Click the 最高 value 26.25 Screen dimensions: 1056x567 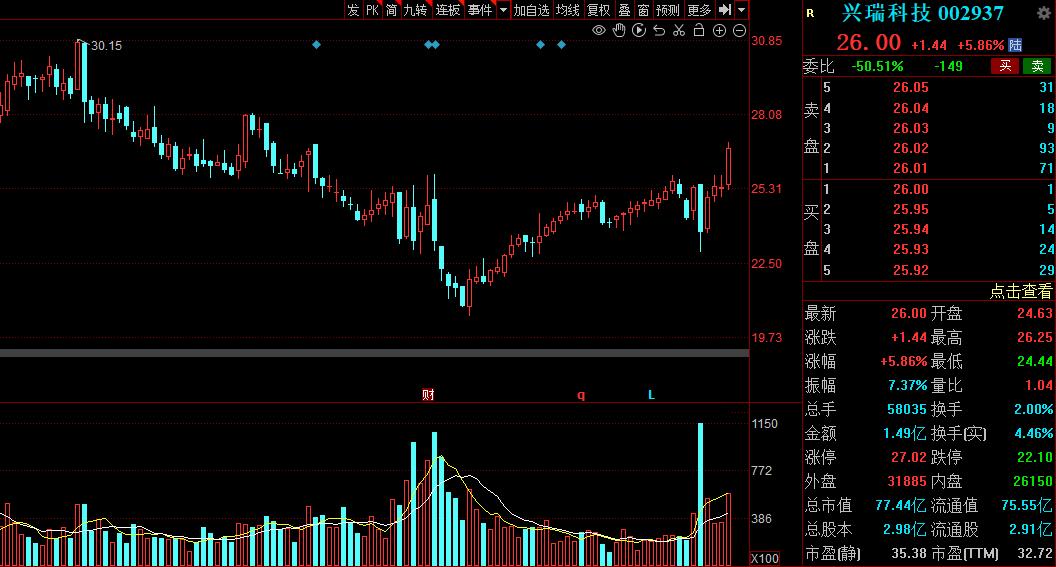1034,337
